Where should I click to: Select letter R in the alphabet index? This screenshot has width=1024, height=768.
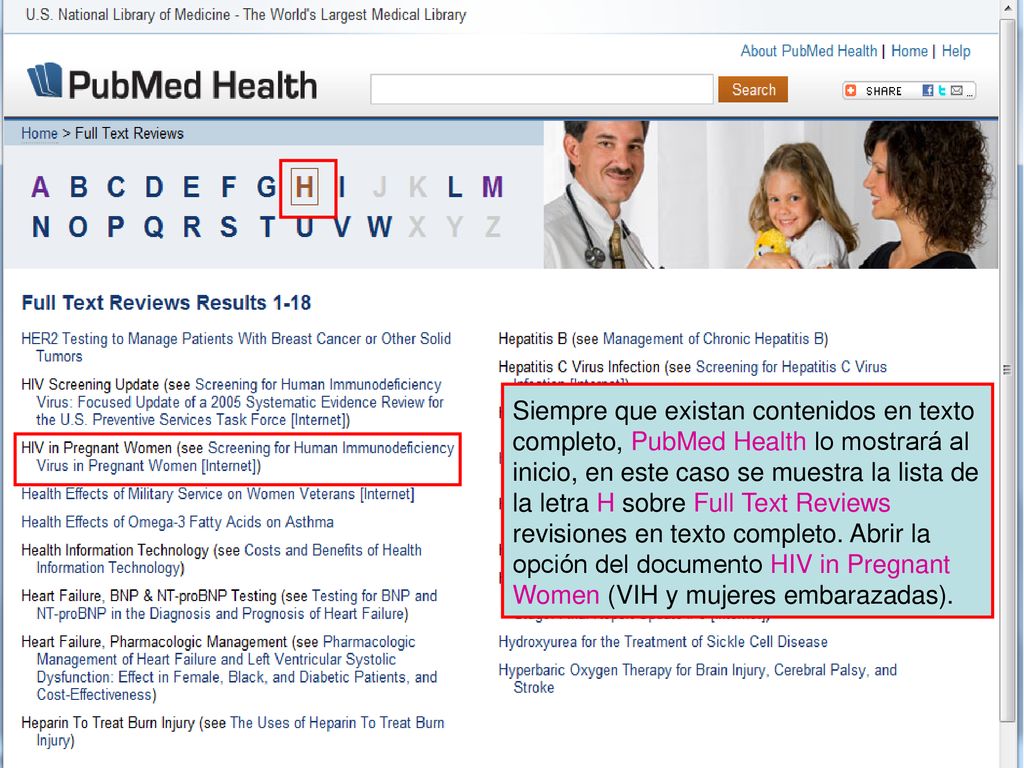pos(191,227)
